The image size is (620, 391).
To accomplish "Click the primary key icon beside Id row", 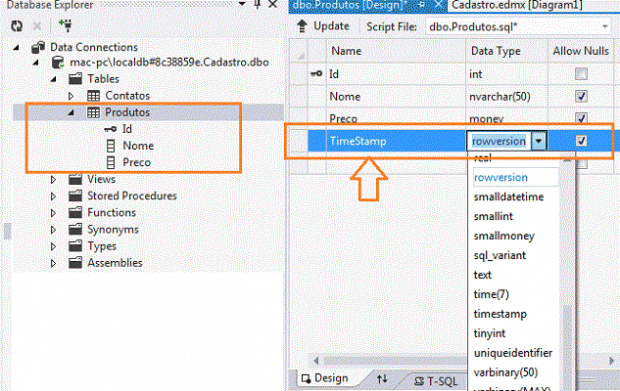I will tap(317, 74).
